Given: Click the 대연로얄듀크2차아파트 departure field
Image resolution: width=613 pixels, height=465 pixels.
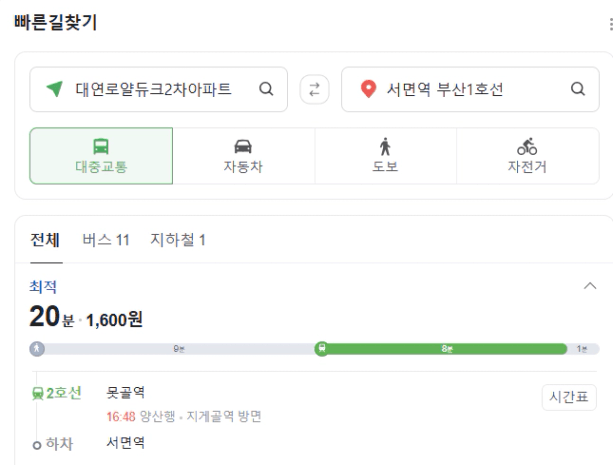Looking at the screenshot, I should click(159, 89).
